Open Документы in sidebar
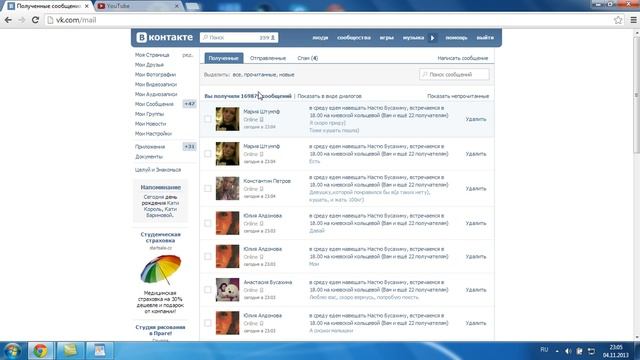Image resolution: width=640 pixels, height=360 pixels. 149,156
